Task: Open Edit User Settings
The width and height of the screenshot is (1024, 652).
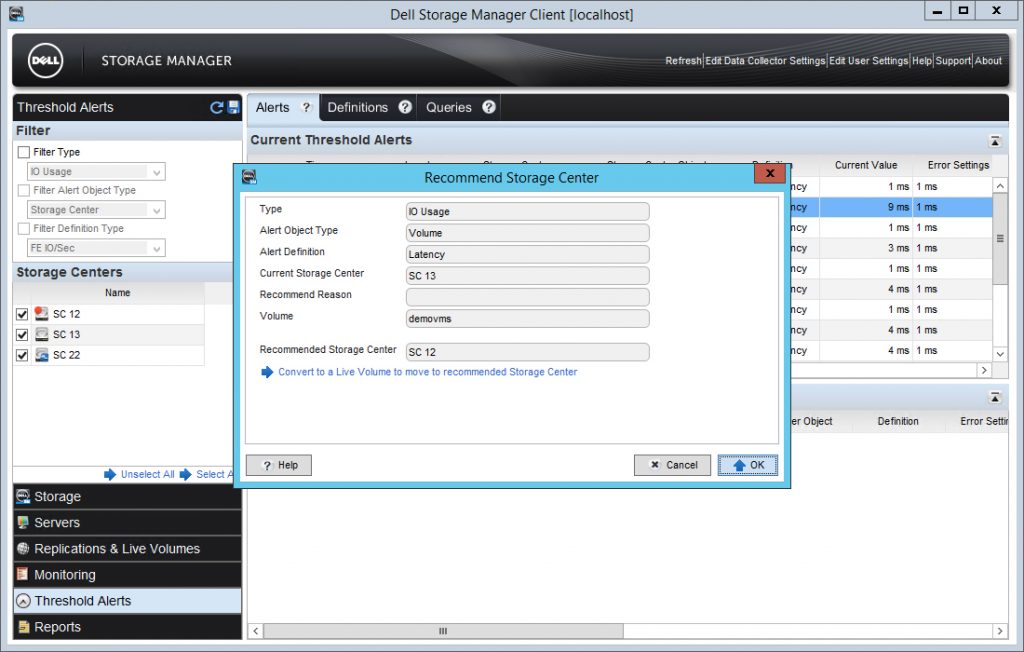Action: click(x=869, y=61)
